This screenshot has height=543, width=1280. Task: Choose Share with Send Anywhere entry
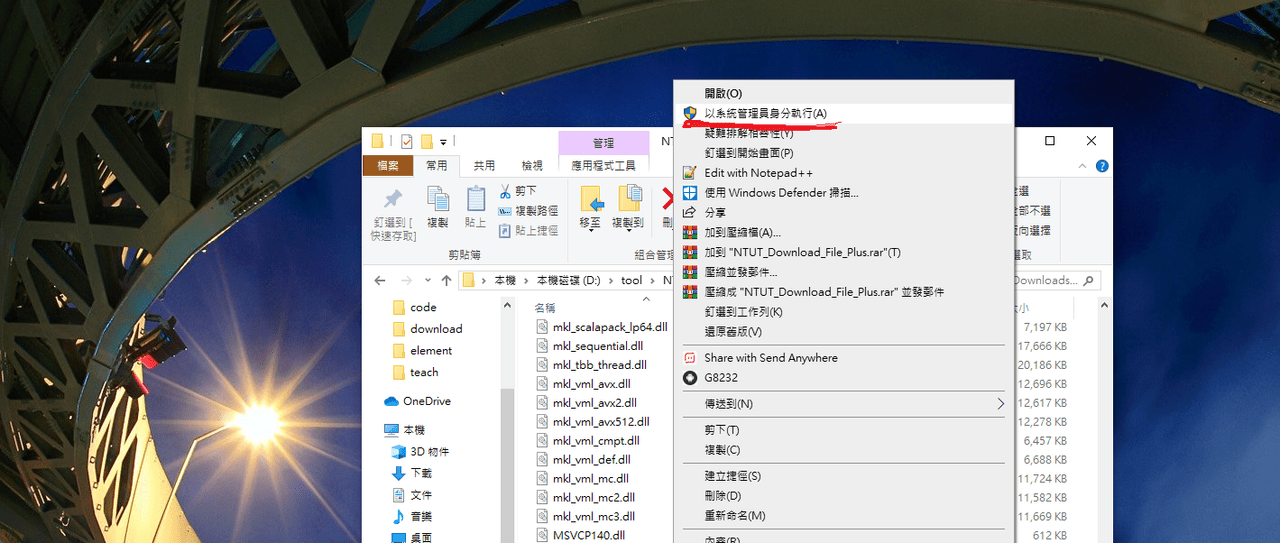click(x=845, y=358)
